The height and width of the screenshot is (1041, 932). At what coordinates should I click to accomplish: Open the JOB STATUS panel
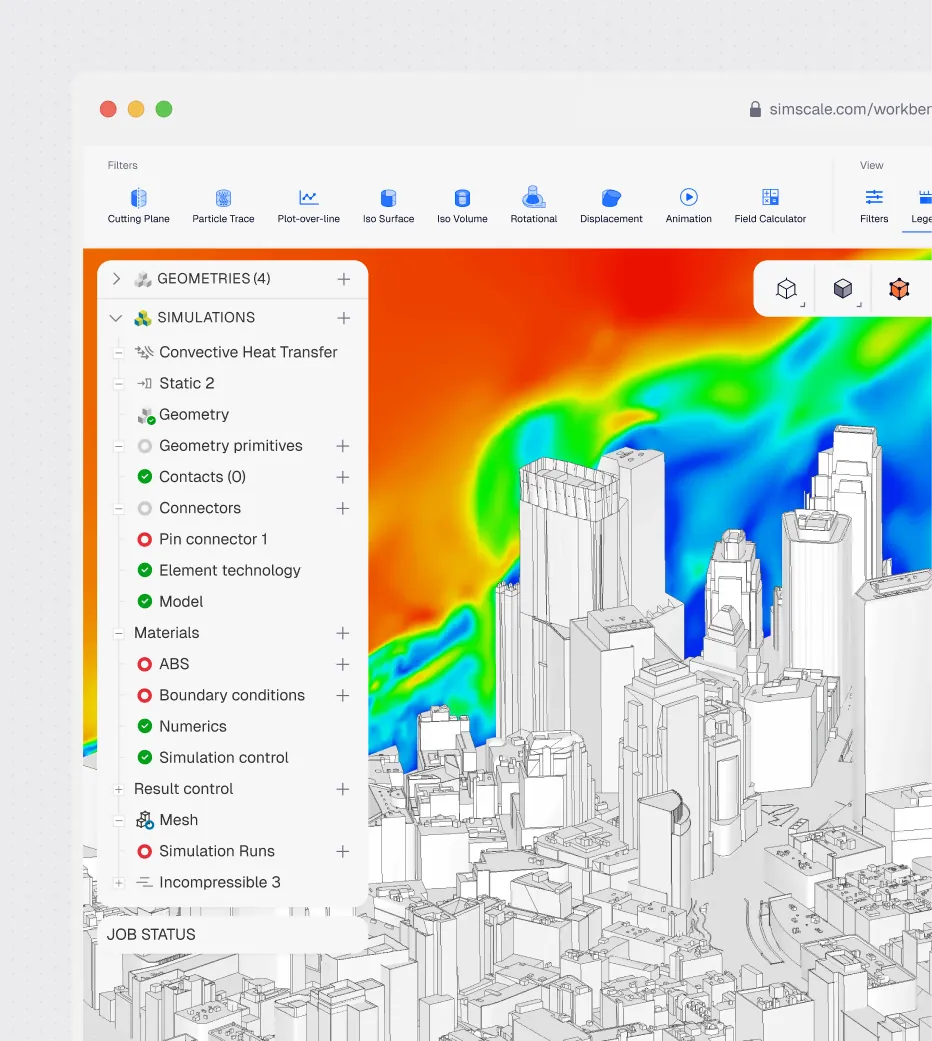click(x=232, y=935)
